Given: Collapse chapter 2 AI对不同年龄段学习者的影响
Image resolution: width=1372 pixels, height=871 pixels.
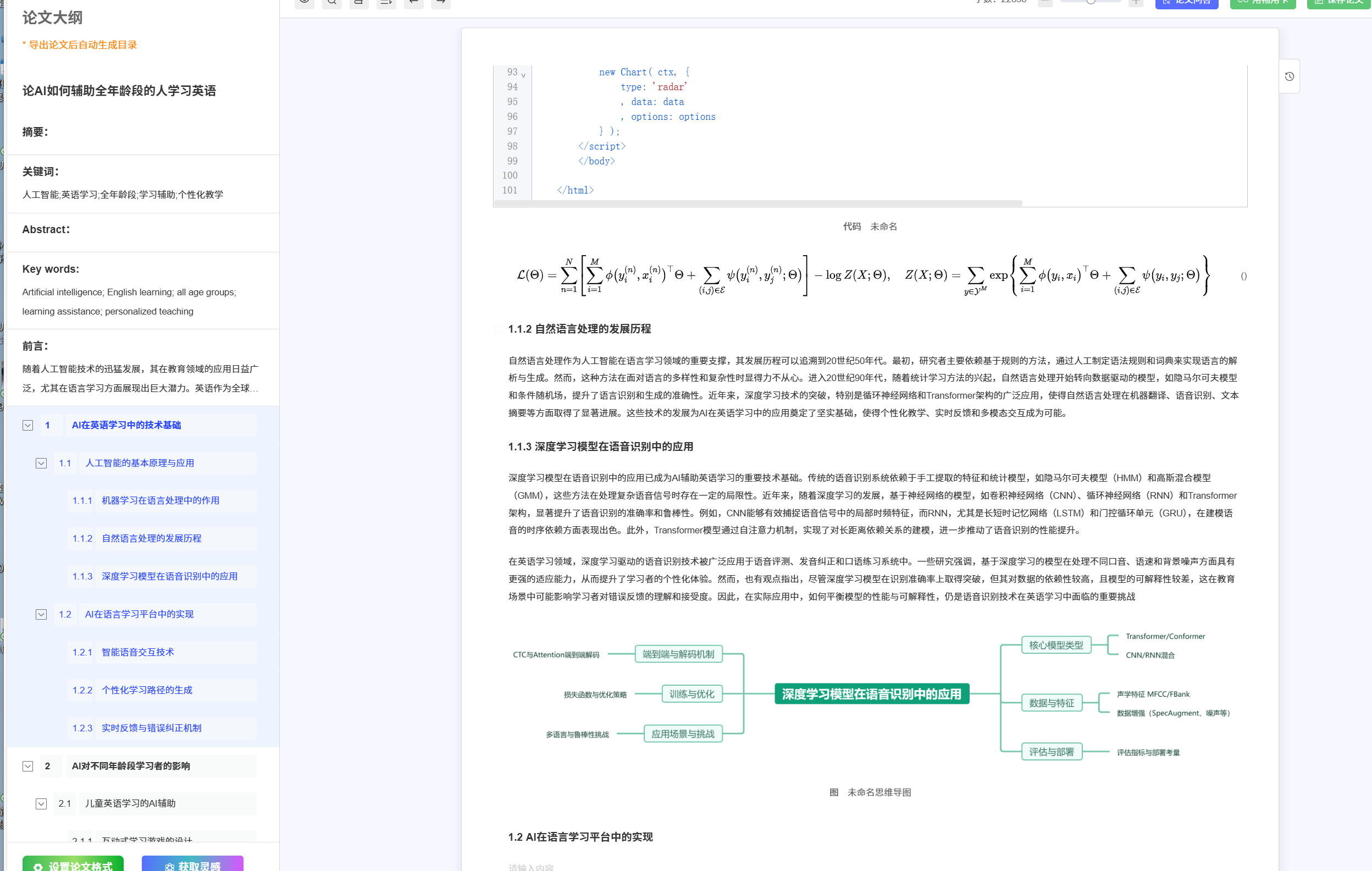Looking at the screenshot, I should pos(28,765).
